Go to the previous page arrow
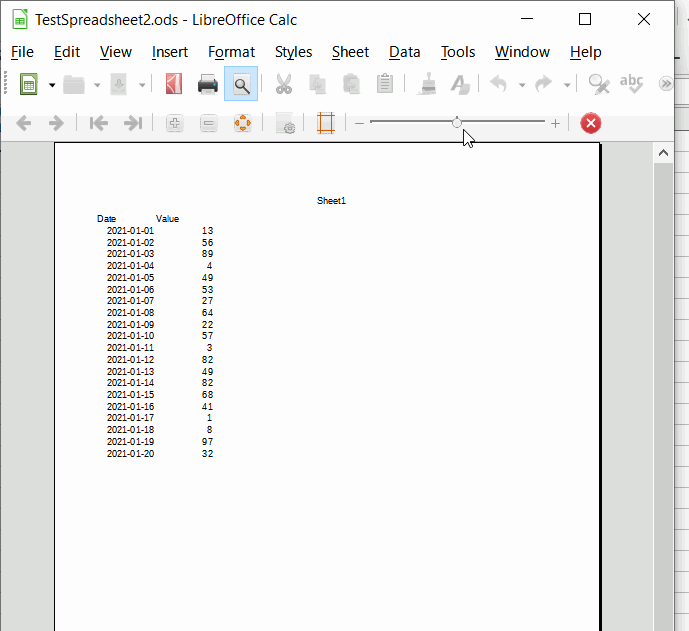The width and height of the screenshot is (689, 631). (23, 123)
